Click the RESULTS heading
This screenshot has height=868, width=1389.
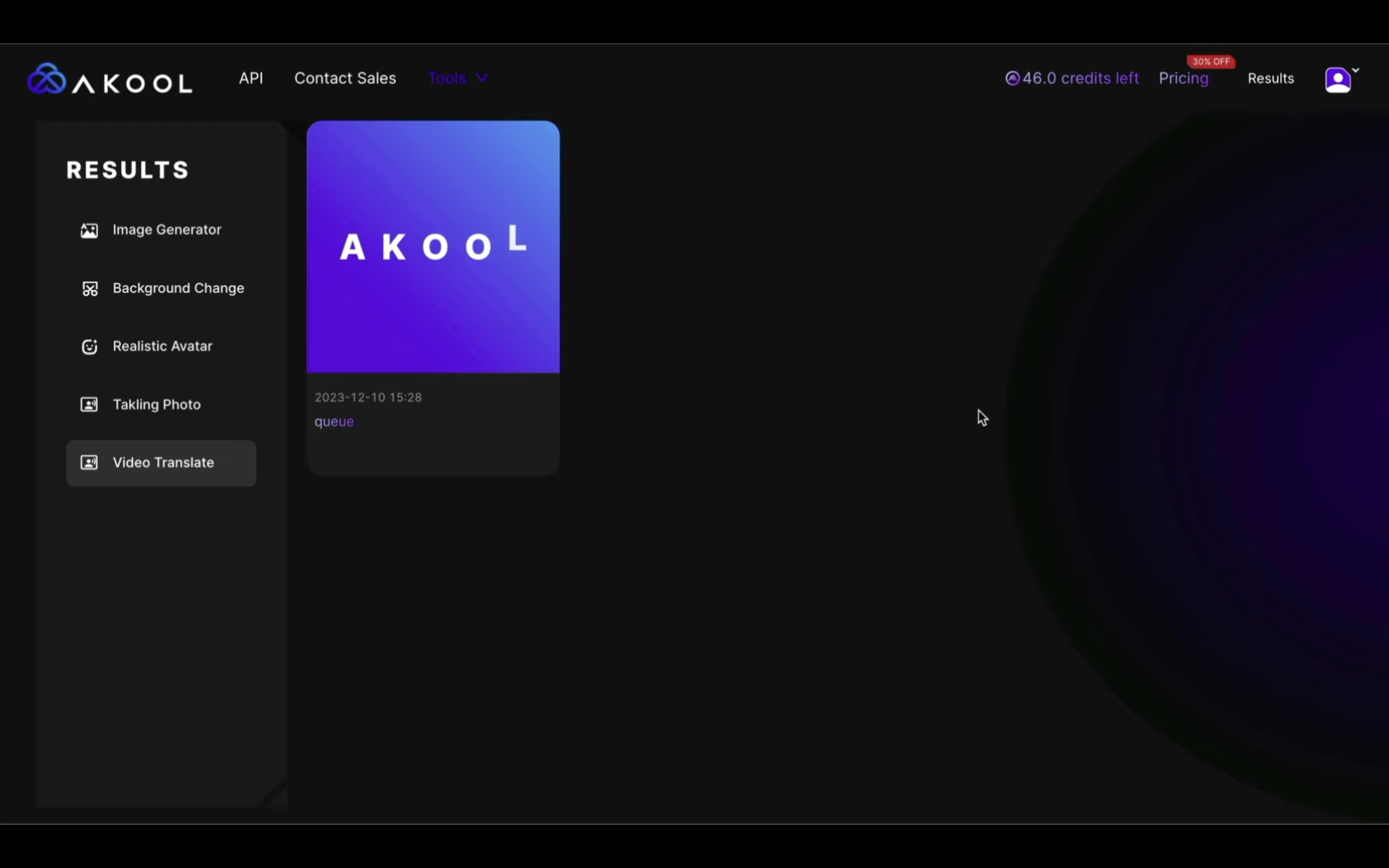(x=127, y=170)
